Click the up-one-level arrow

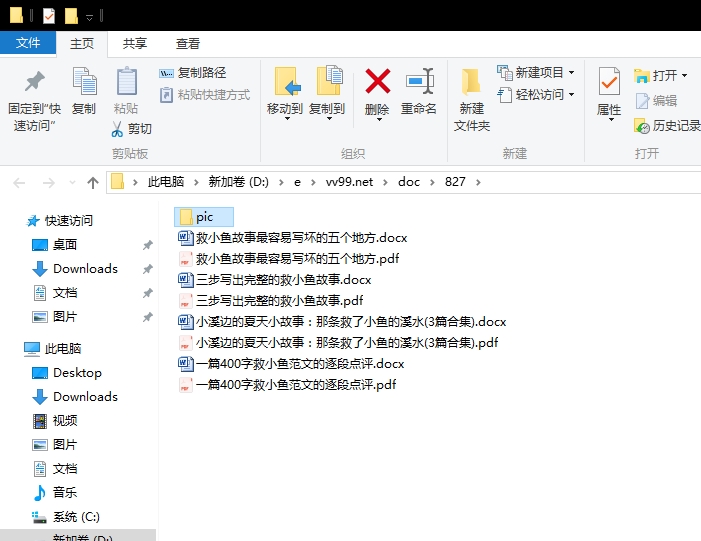click(x=93, y=182)
